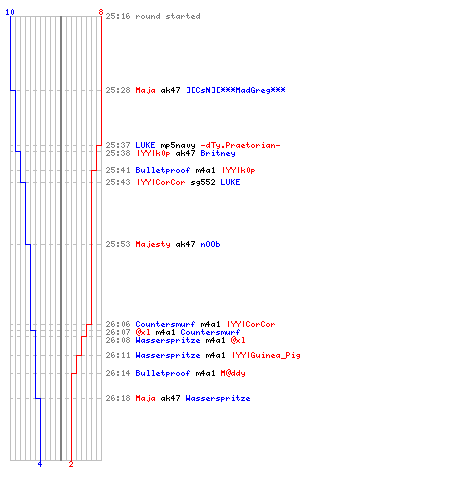Select player name Maja at 25:28
450x500 pixels.
(x=145, y=90)
